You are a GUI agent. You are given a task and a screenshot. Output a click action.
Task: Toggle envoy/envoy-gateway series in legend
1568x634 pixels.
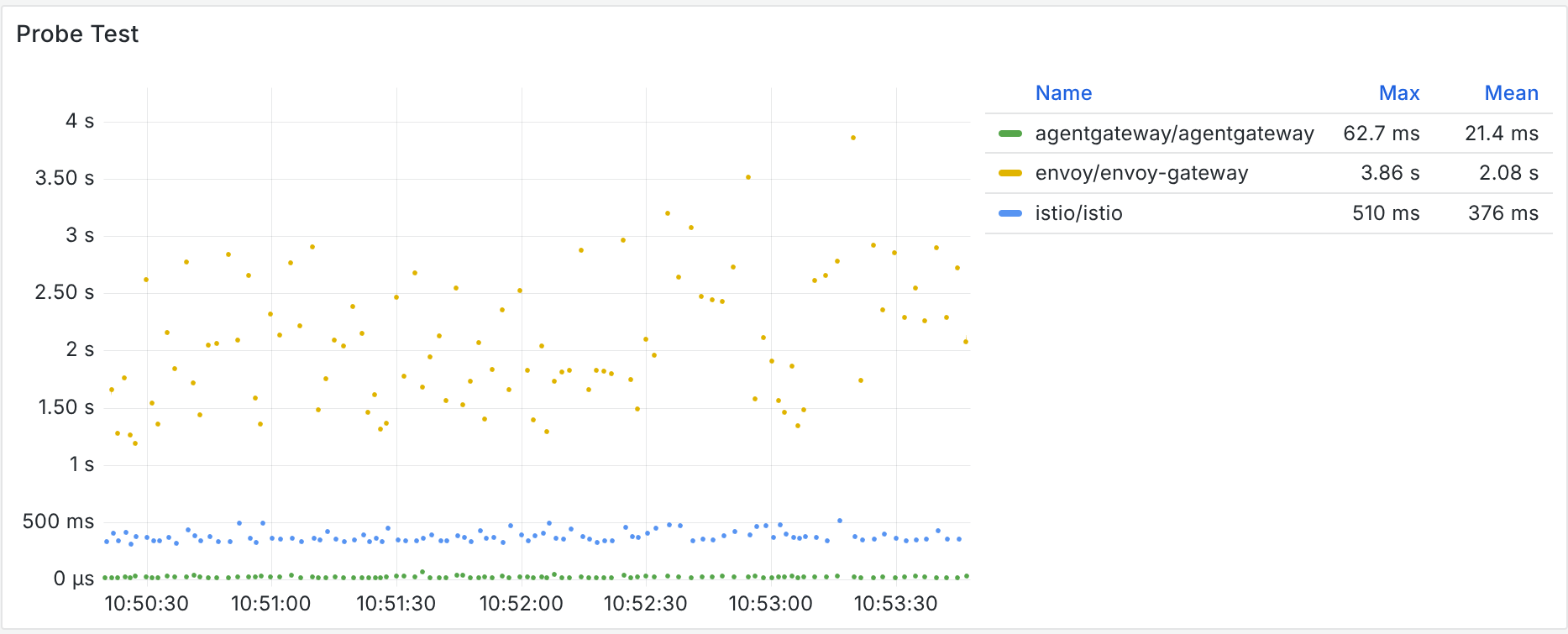pos(1141,173)
